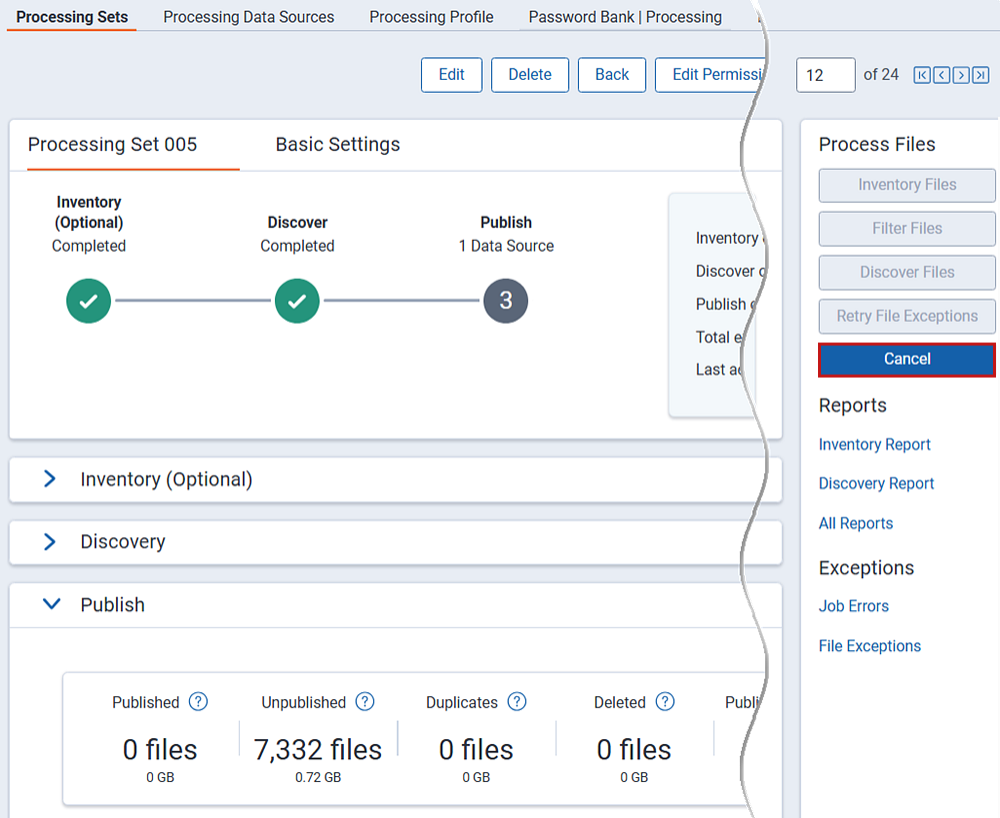
Task: Open the Basic Settings tab
Action: coord(337,145)
